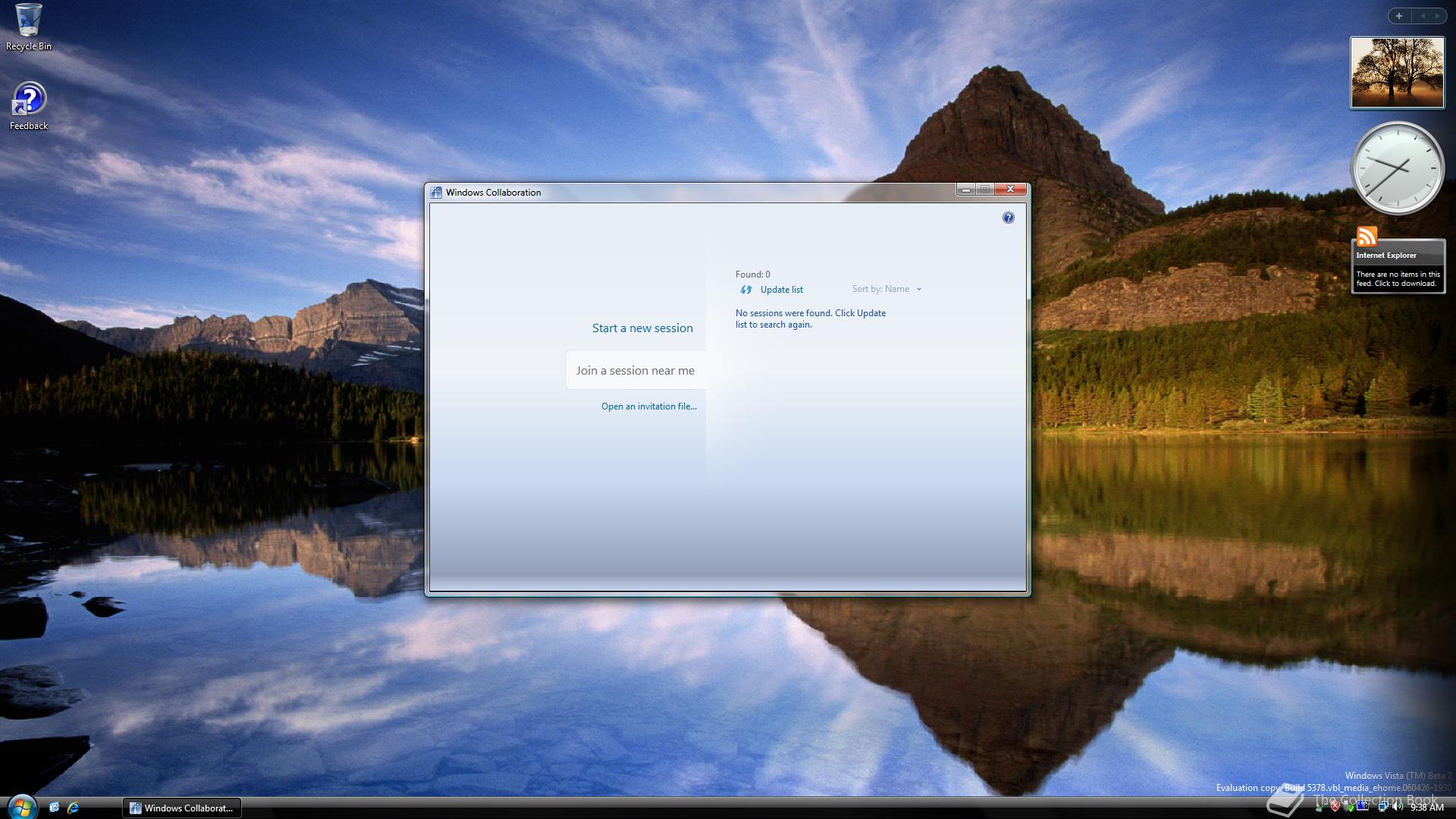1456x819 pixels.
Task: Click the Windows Collaboration taskbar button
Action: coord(182,808)
